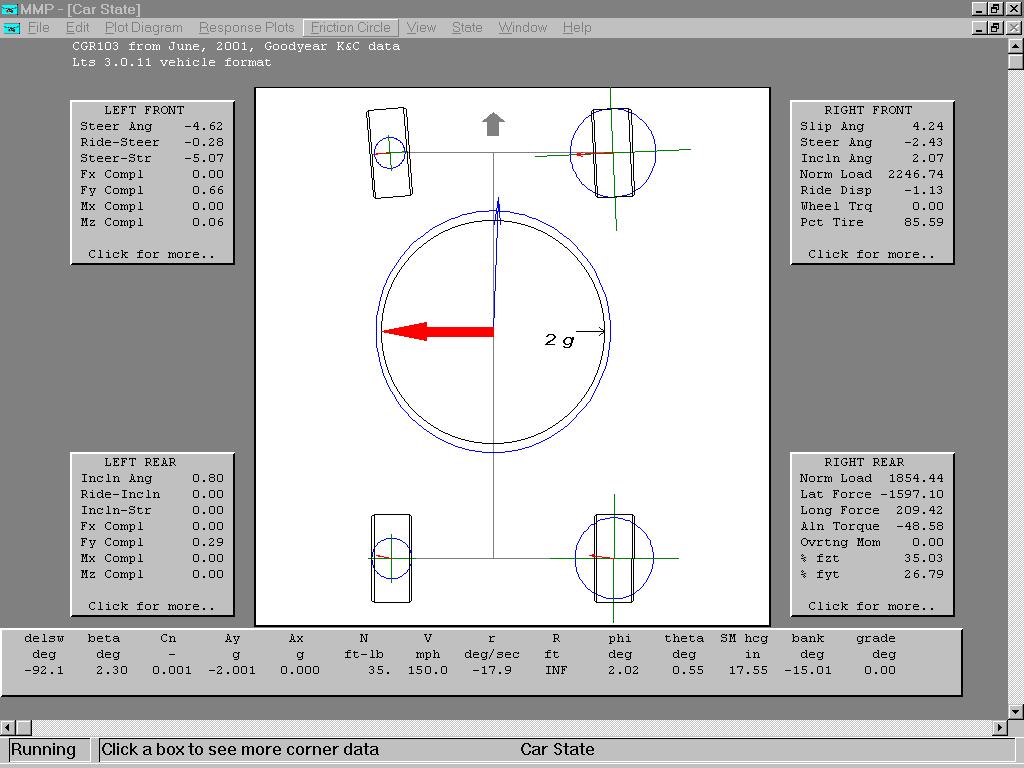Viewport: 1024px width, 768px height.
Task: Click the delsw value -92.1
Action: click(44, 670)
